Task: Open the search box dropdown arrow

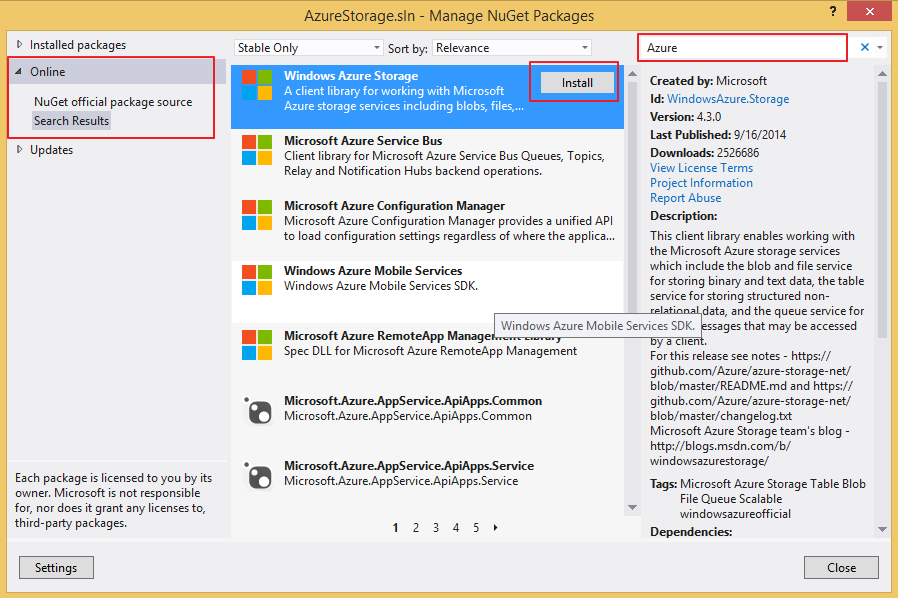Action: (880, 48)
